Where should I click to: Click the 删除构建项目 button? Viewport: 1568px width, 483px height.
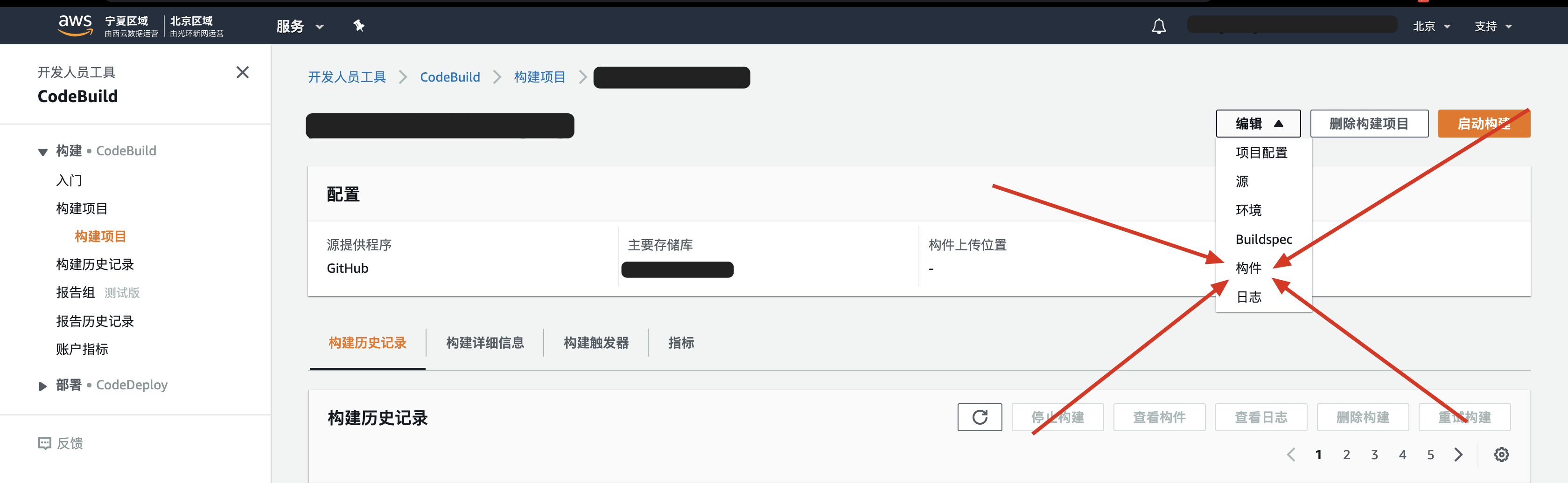click(1368, 124)
